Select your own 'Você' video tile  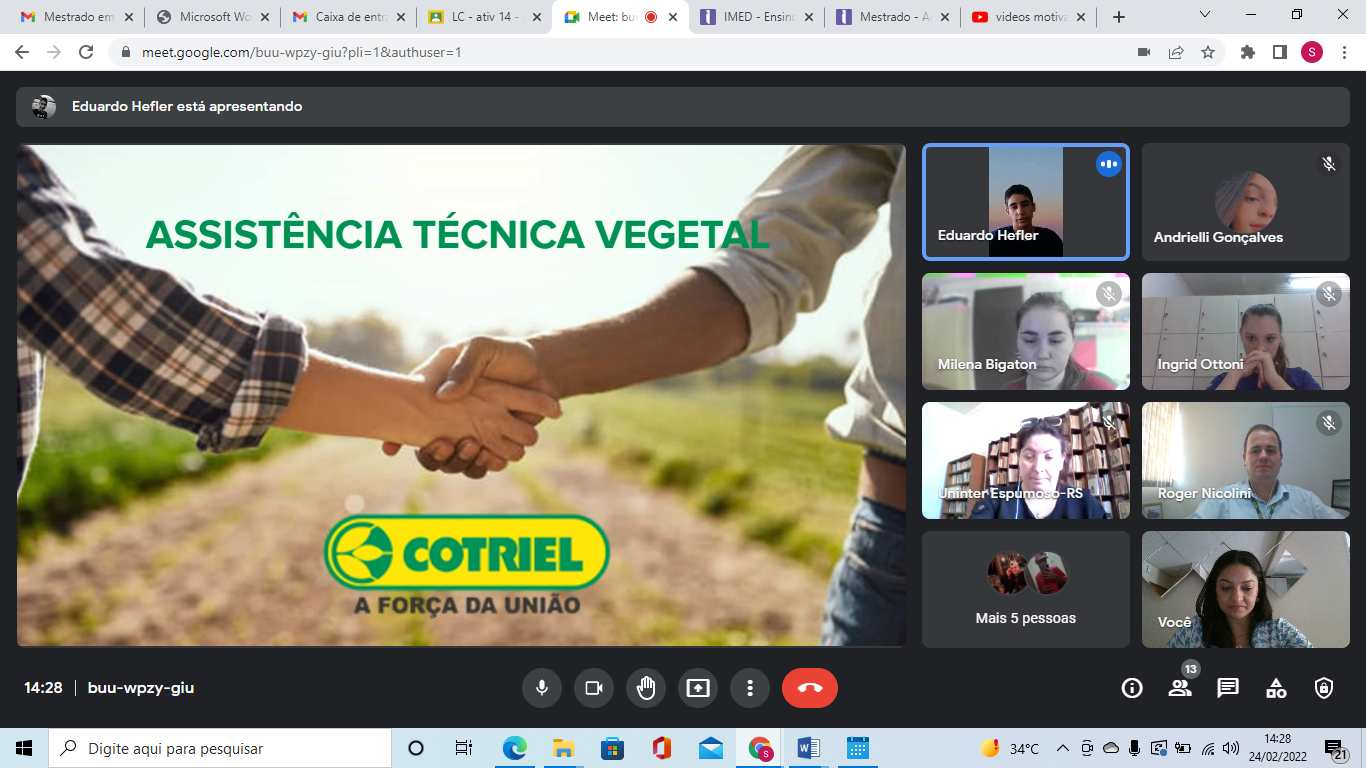(x=1246, y=589)
